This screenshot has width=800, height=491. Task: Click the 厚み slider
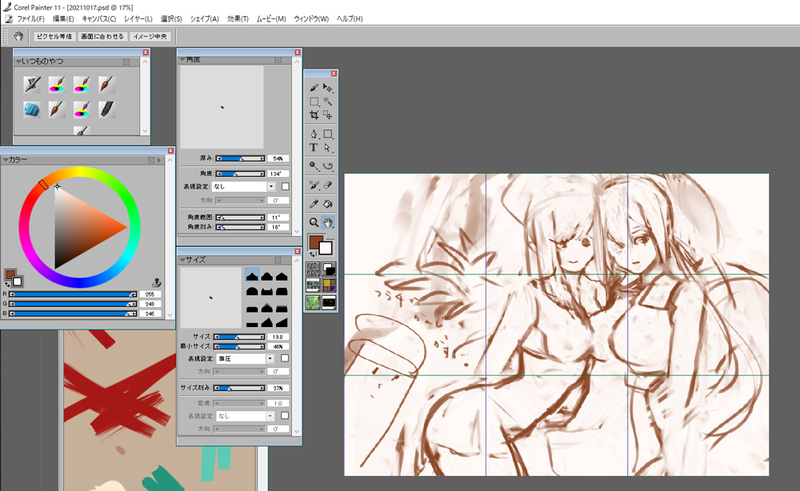pyautogui.click(x=240, y=158)
